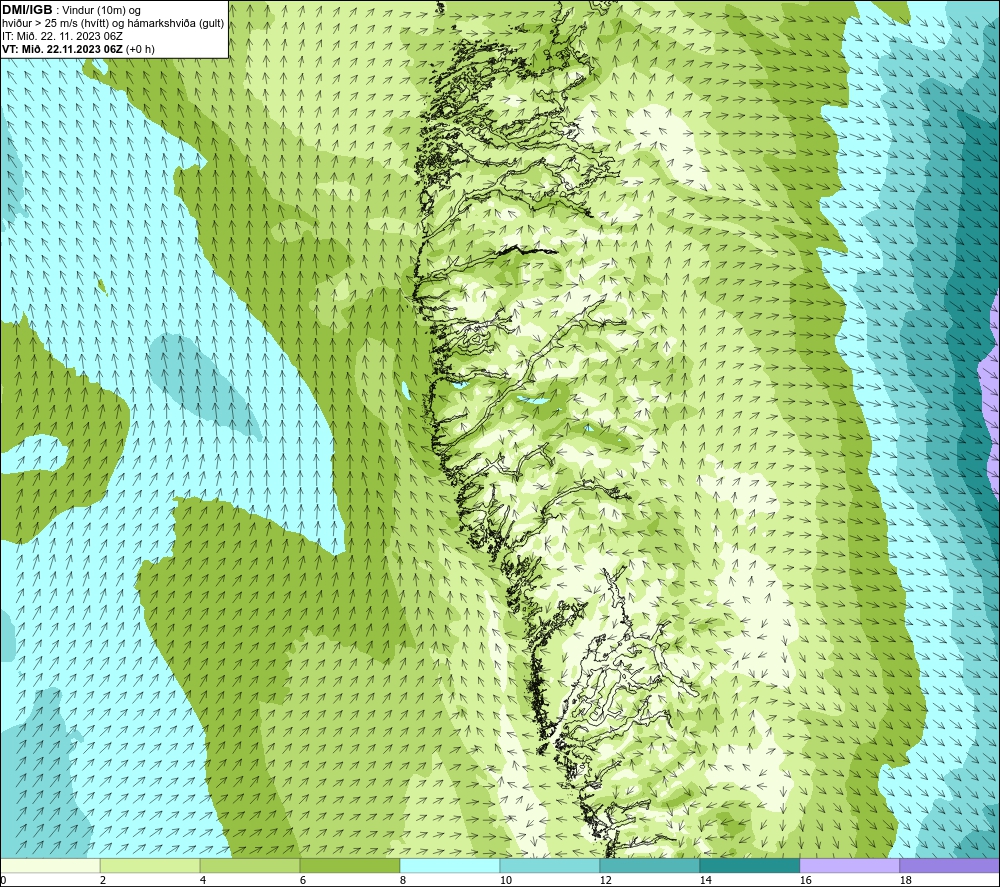Screen dimensions: 1000x887
Task: Click the 2–4 m/s light green legend swatch
Action: [150, 865]
